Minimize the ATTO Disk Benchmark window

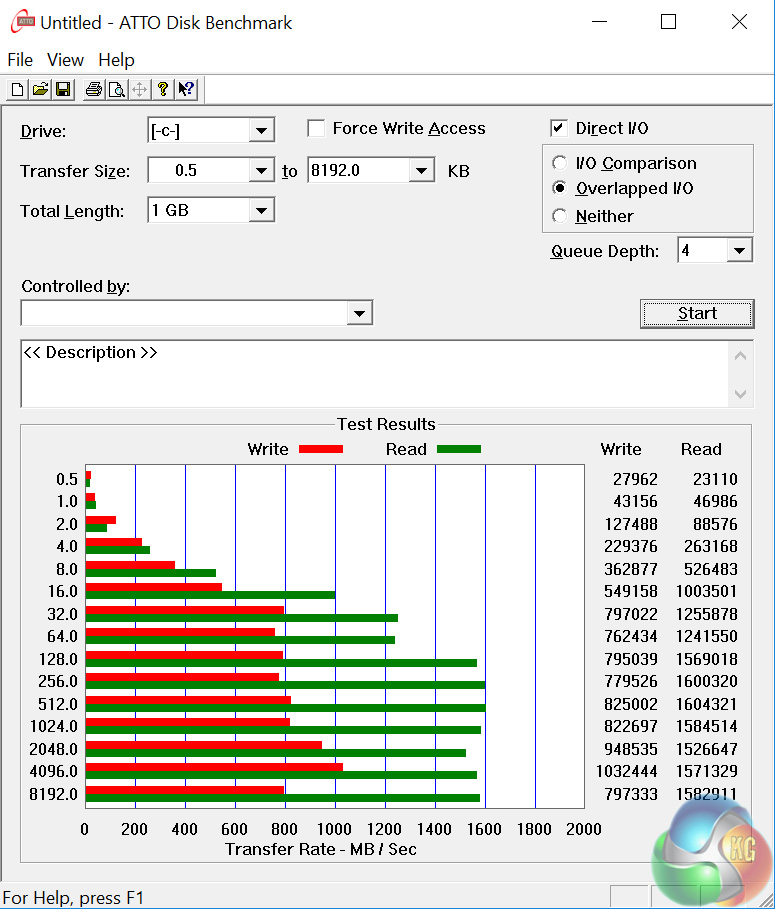point(599,22)
